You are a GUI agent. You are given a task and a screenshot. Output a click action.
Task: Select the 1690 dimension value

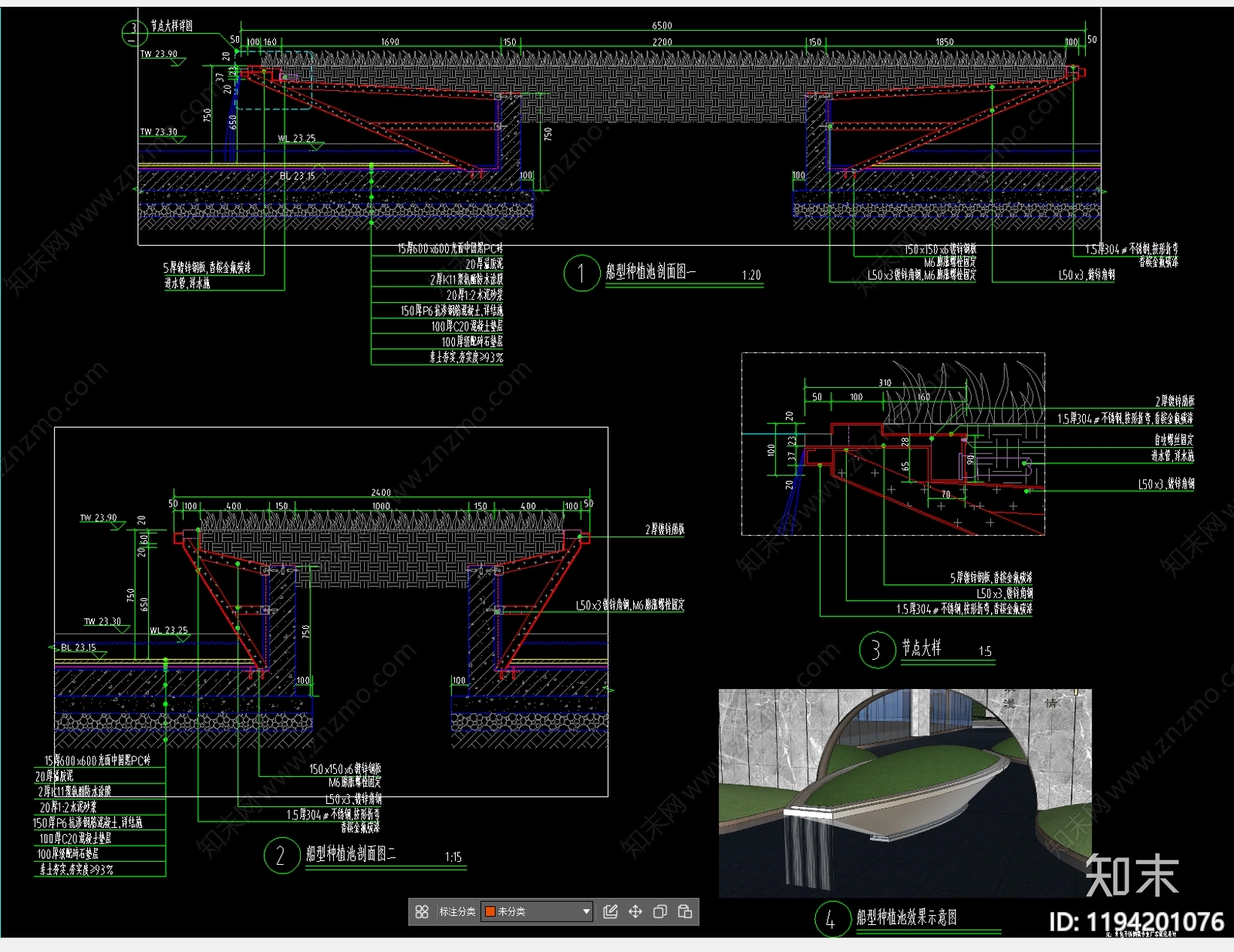390,42
